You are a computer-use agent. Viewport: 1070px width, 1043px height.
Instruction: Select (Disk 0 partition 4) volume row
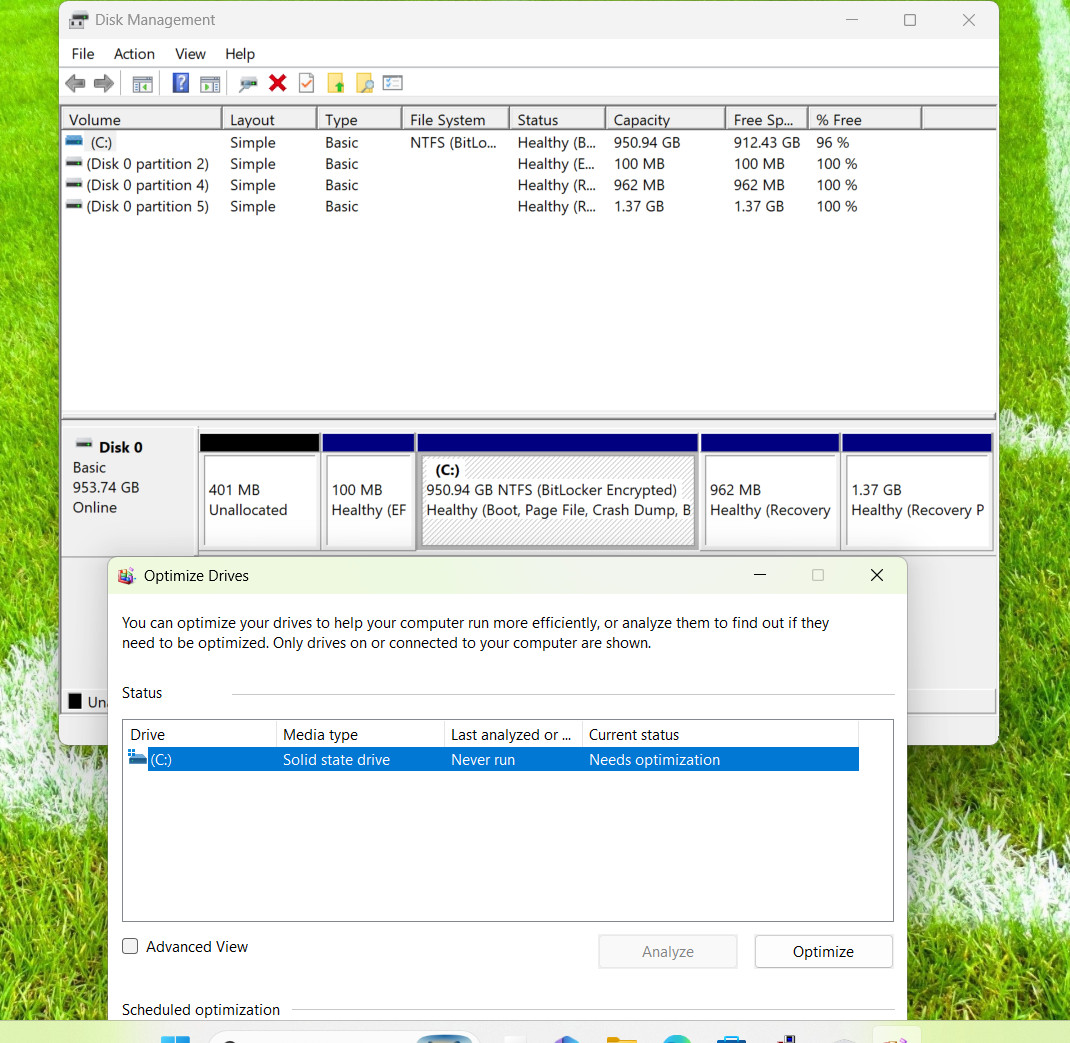click(147, 185)
